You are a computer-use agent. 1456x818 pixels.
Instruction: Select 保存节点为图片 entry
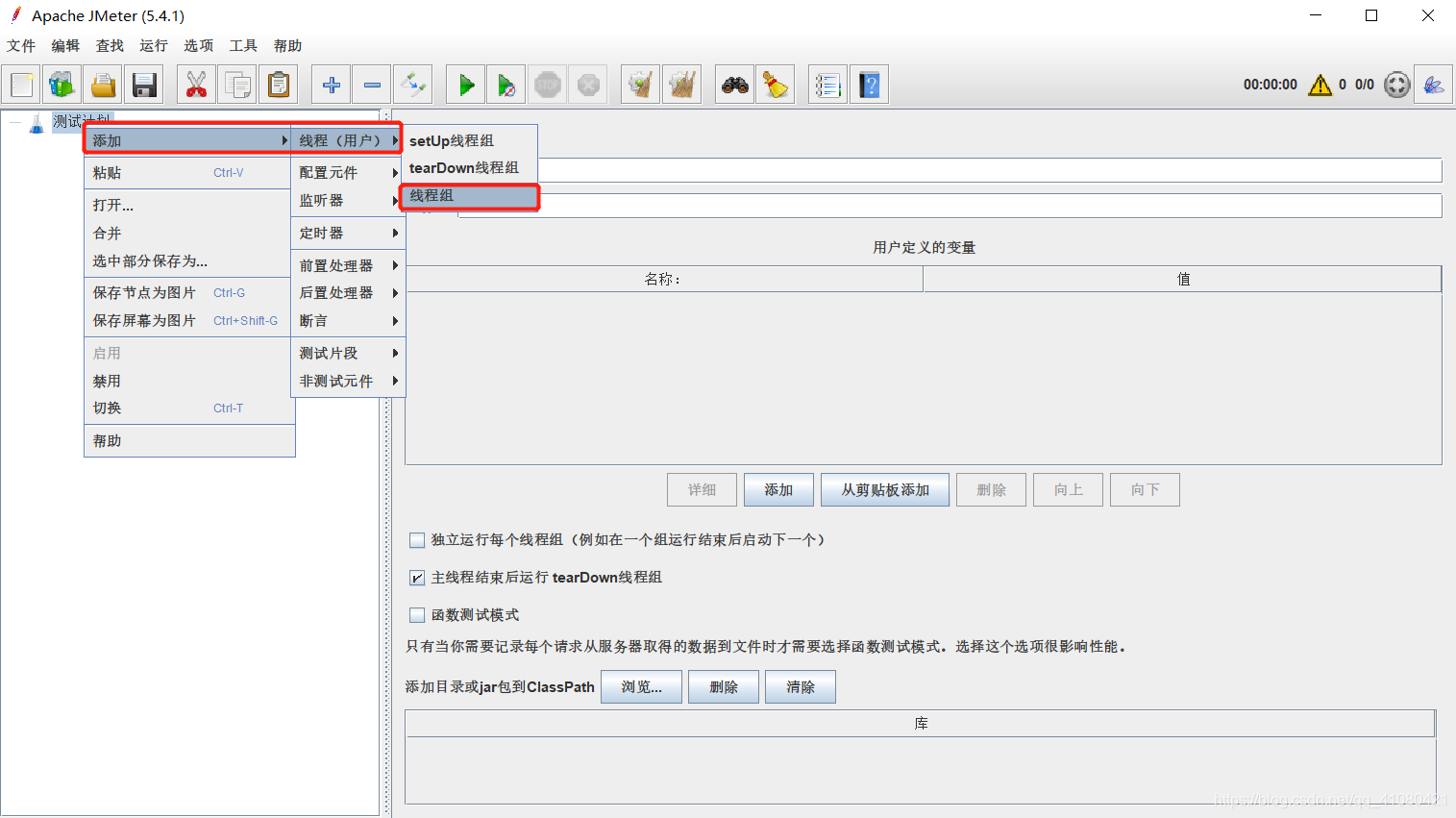(x=189, y=293)
